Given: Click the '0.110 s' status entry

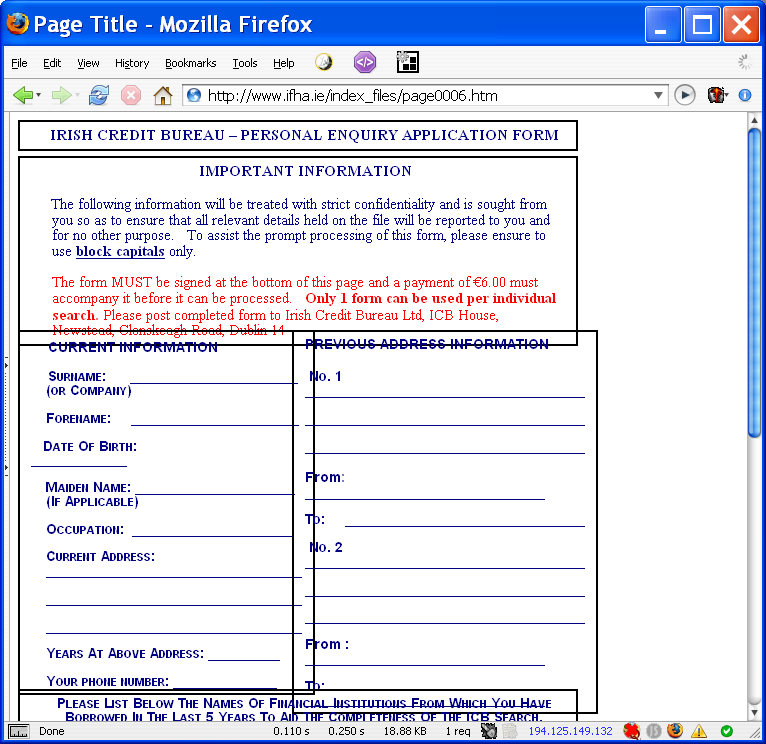Looking at the screenshot, I should (291, 731).
